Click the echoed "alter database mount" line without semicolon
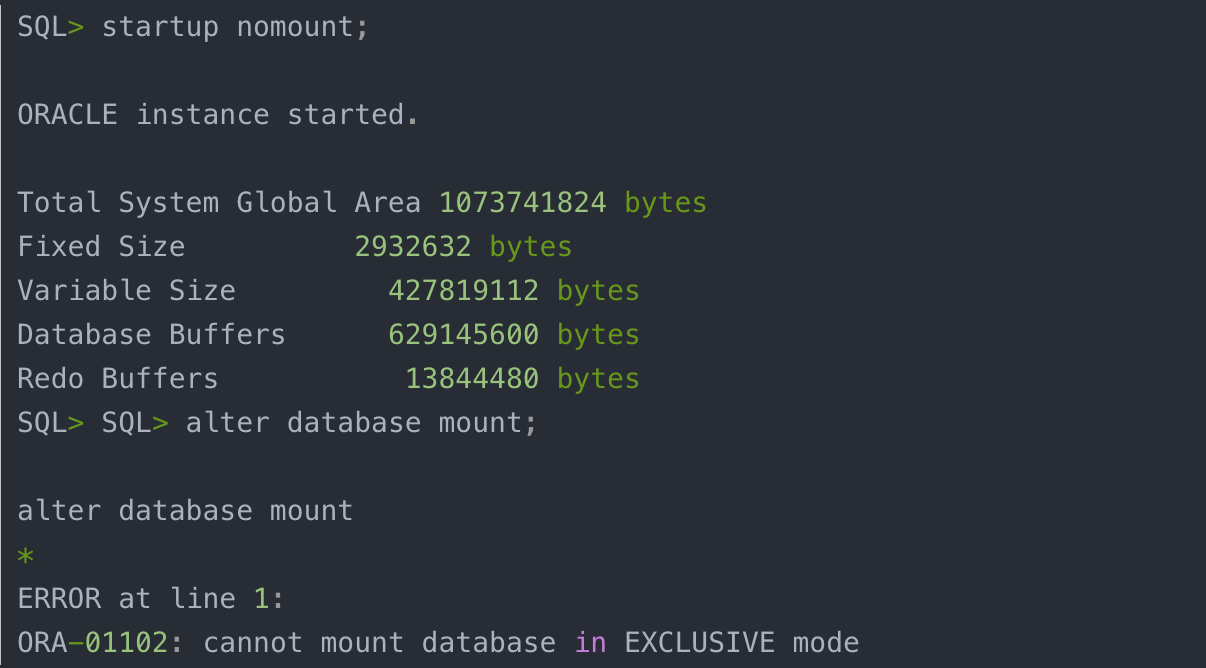 185,510
